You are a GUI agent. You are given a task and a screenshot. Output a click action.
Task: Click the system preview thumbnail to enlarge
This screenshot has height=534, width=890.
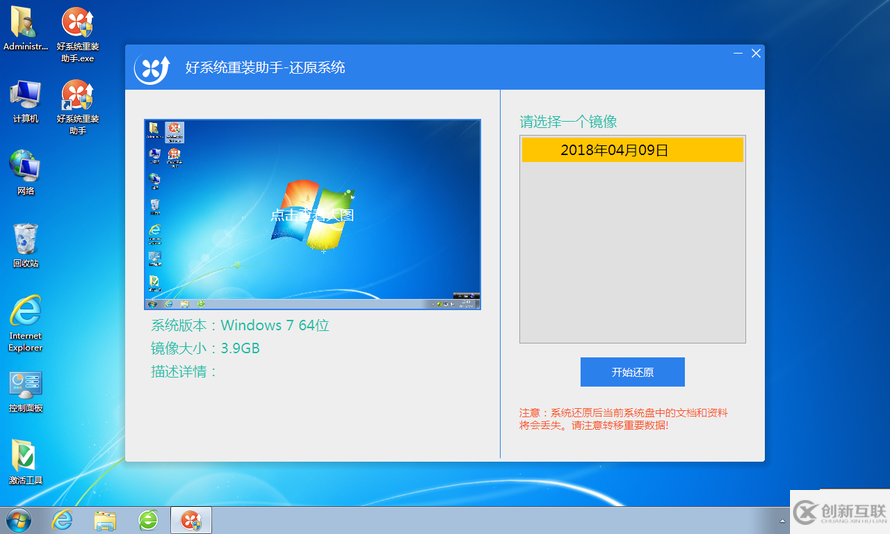[x=312, y=215]
